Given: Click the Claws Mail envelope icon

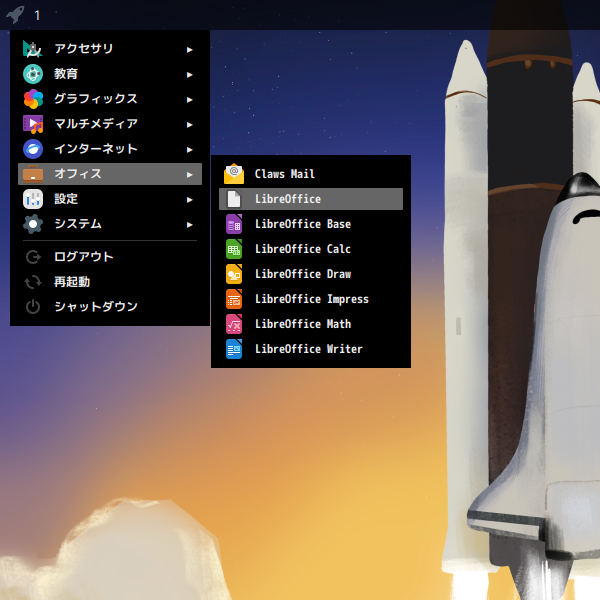Looking at the screenshot, I should (234, 174).
